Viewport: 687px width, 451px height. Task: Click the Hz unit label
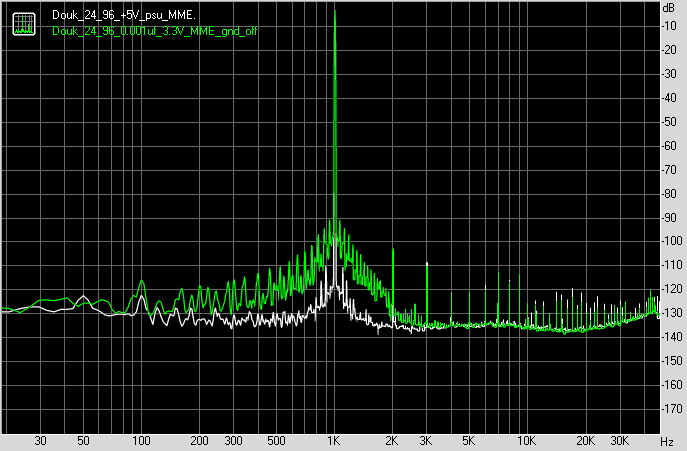(x=667, y=441)
